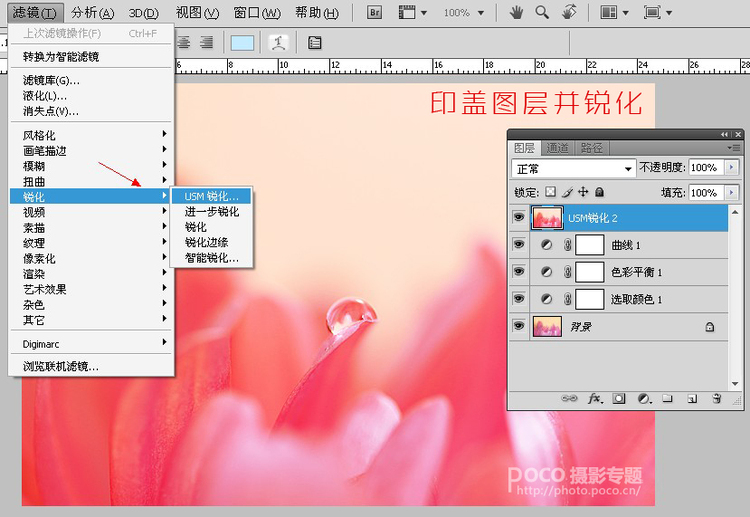This screenshot has width=750, height=517.
Task: Open the 分析(A) menu
Action: 92,12
